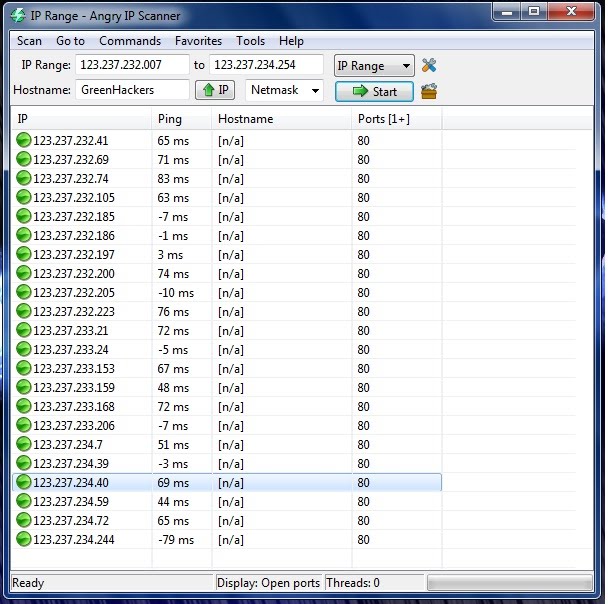Image resolution: width=608 pixels, height=604 pixels.
Task: Click green status icon for 123.237.232.185
Action: [x=24, y=216]
